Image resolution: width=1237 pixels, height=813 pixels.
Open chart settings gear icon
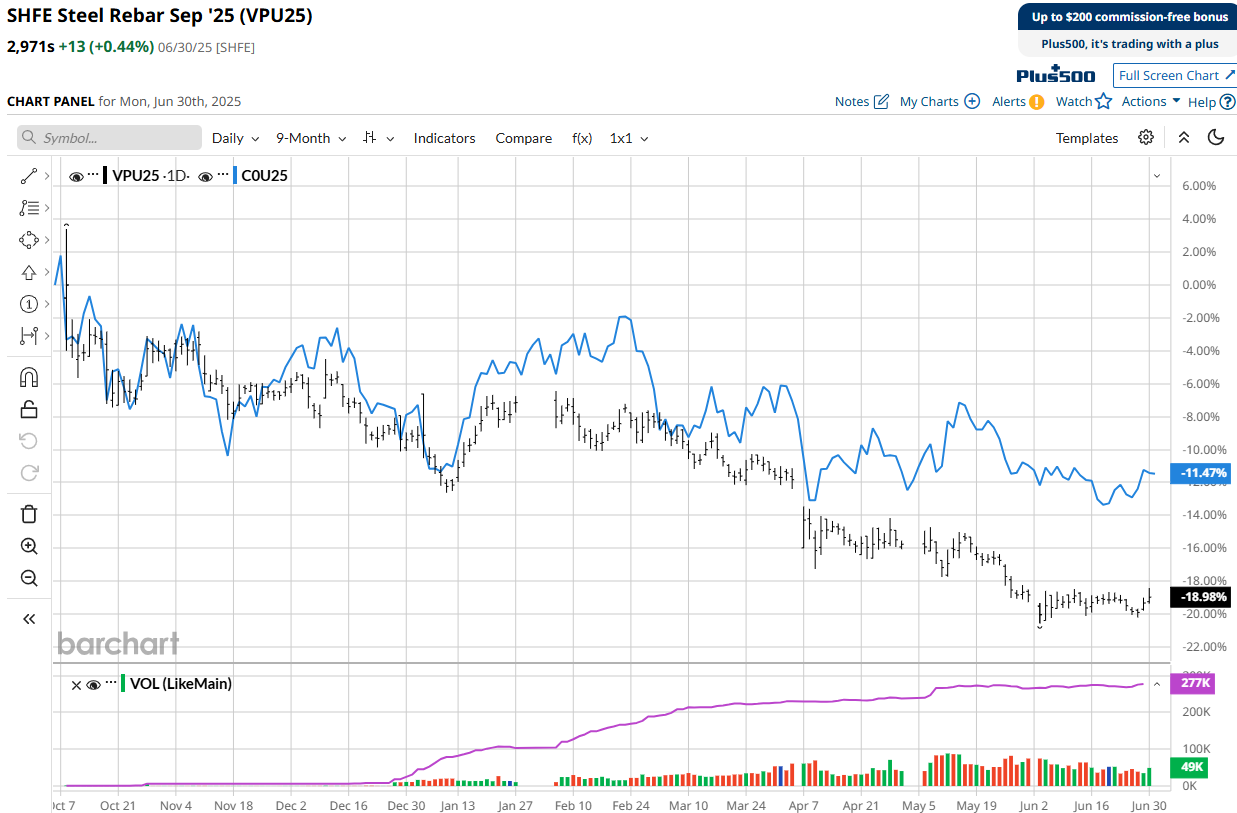[x=1146, y=138]
